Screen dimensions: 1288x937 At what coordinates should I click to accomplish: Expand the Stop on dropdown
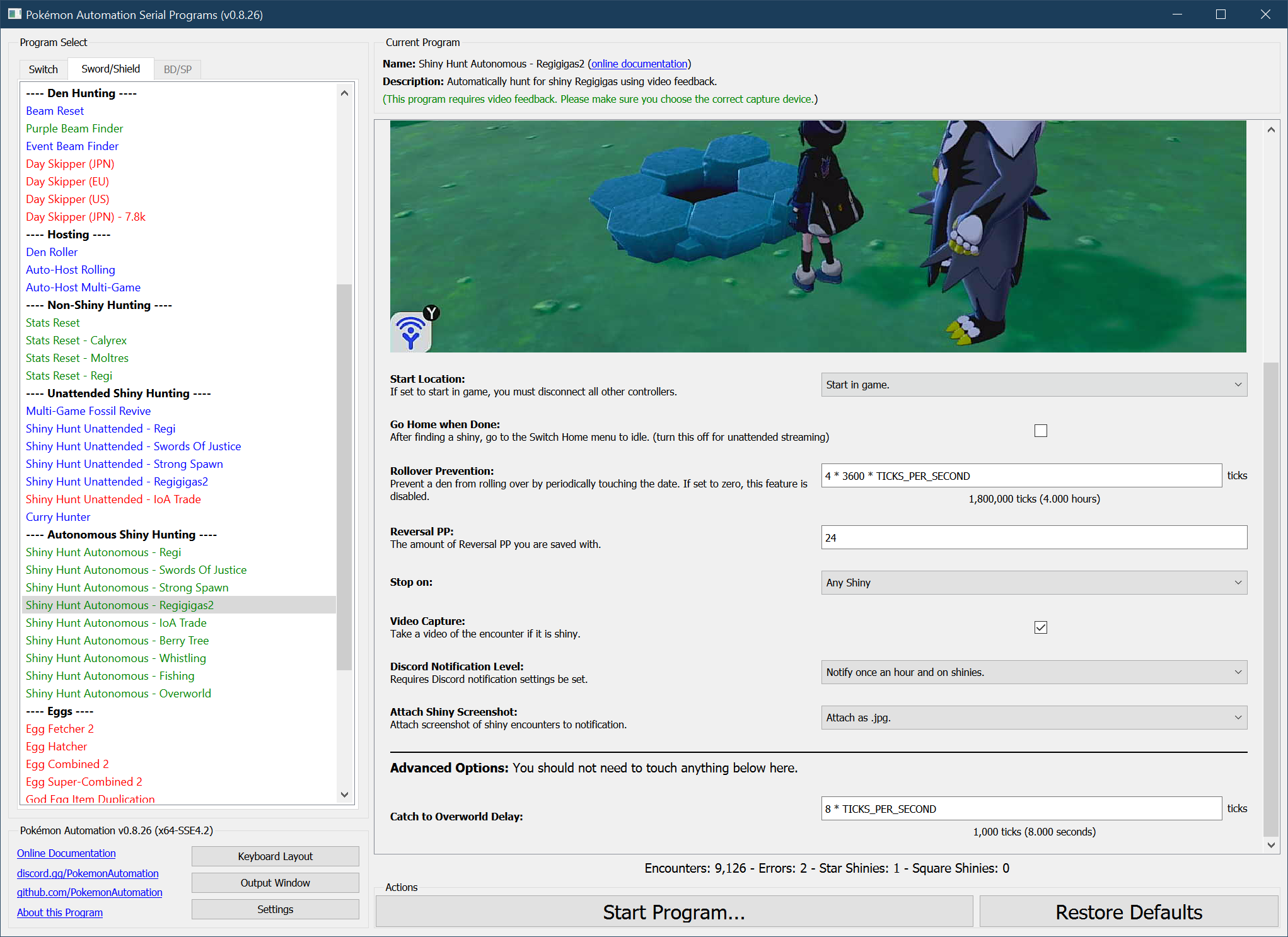(1033, 583)
